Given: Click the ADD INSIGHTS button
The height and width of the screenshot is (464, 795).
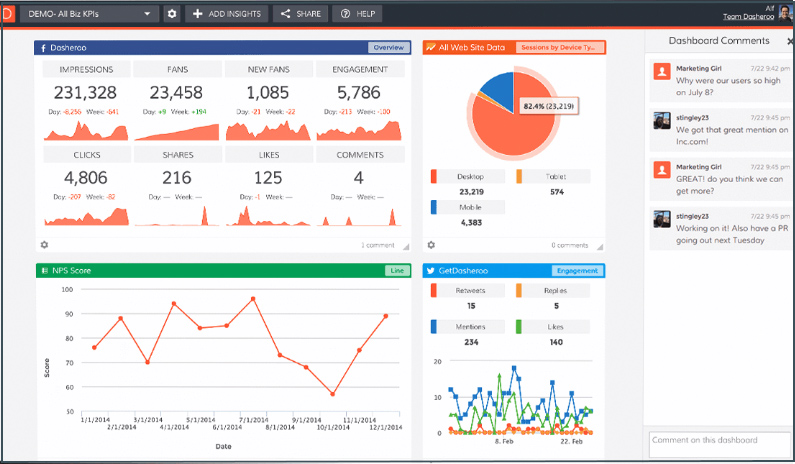Looking at the screenshot, I should click(226, 14).
